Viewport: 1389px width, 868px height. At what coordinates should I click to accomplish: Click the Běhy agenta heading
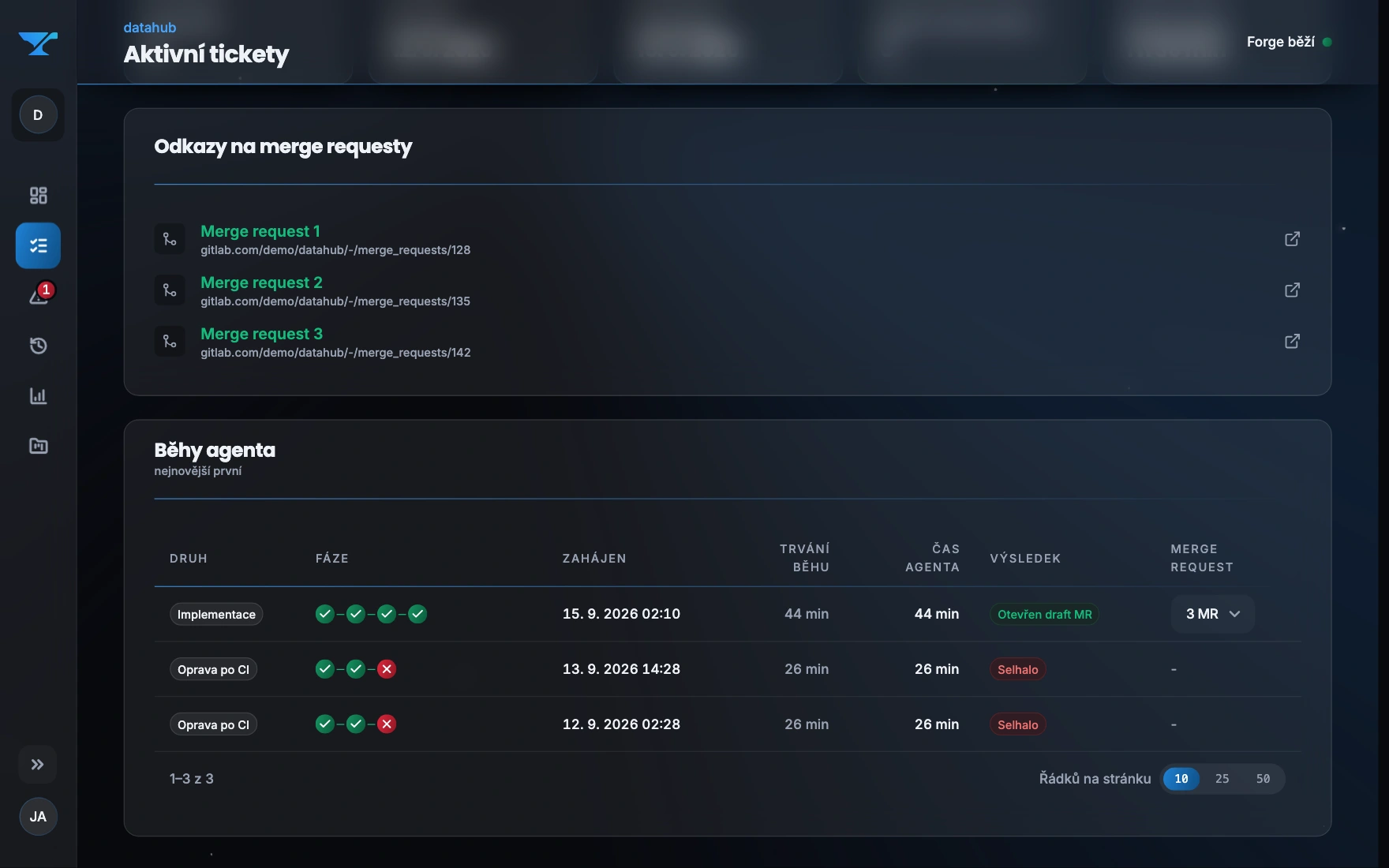[x=215, y=451]
